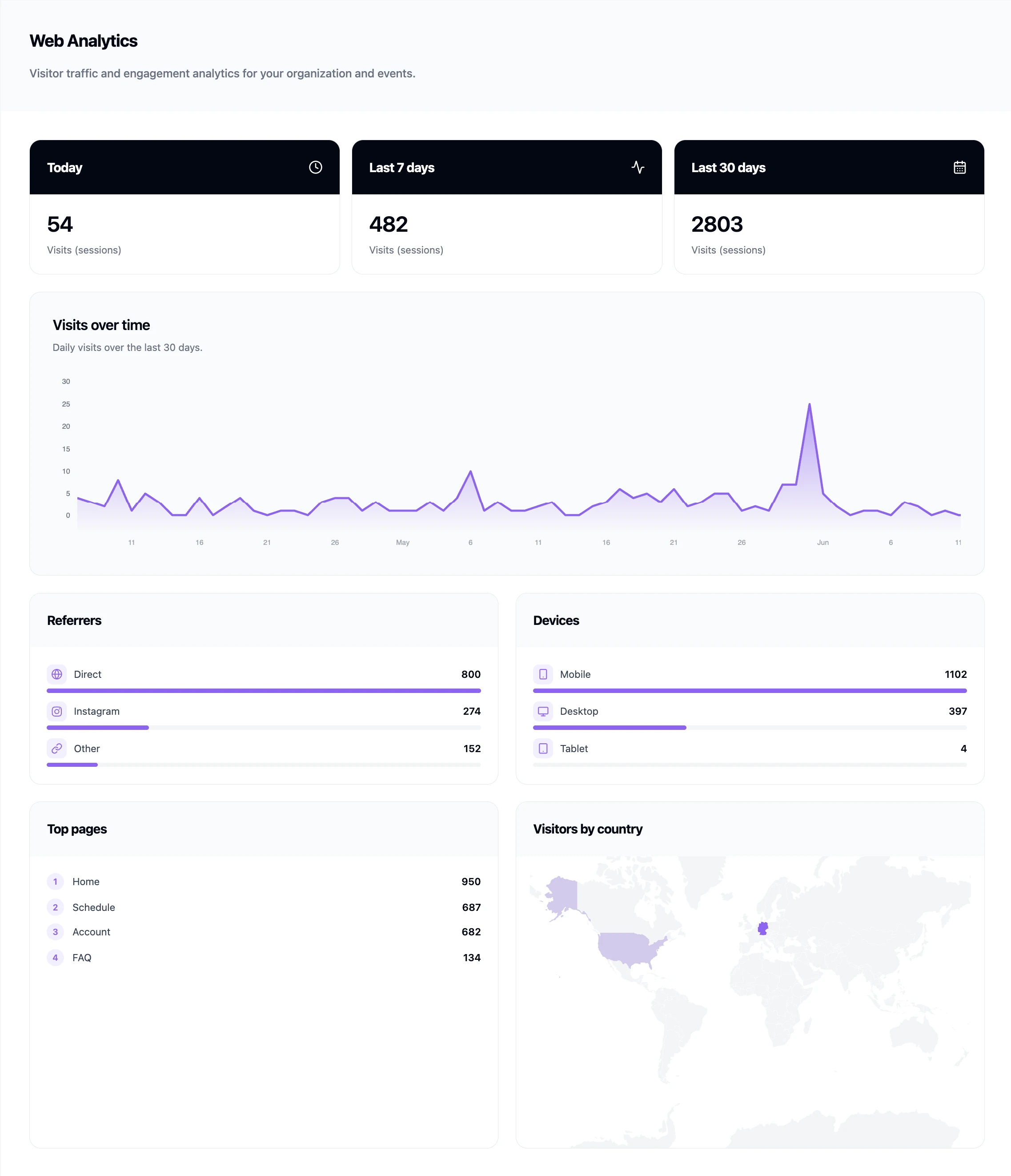Click Germany highlighted on the map
Viewport: 1011px width, 1176px height.
tap(763, 929)
